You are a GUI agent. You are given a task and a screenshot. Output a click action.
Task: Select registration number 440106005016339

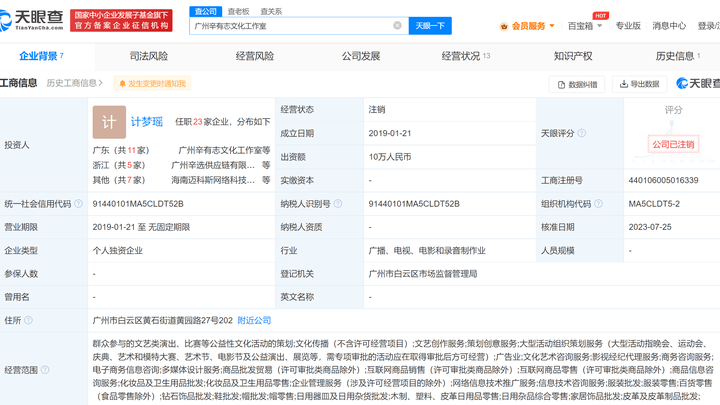click(x=663, y=180)
